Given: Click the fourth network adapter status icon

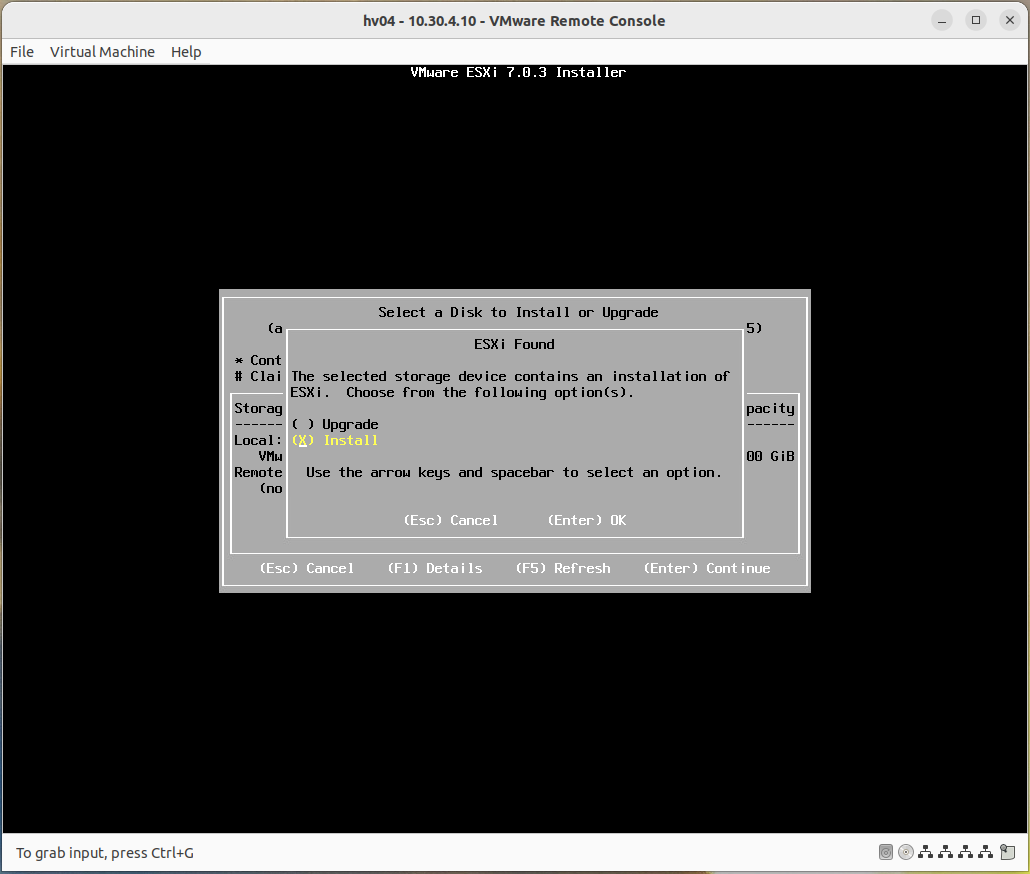Looking at the screenshot, I should click(x=986, y=852).
